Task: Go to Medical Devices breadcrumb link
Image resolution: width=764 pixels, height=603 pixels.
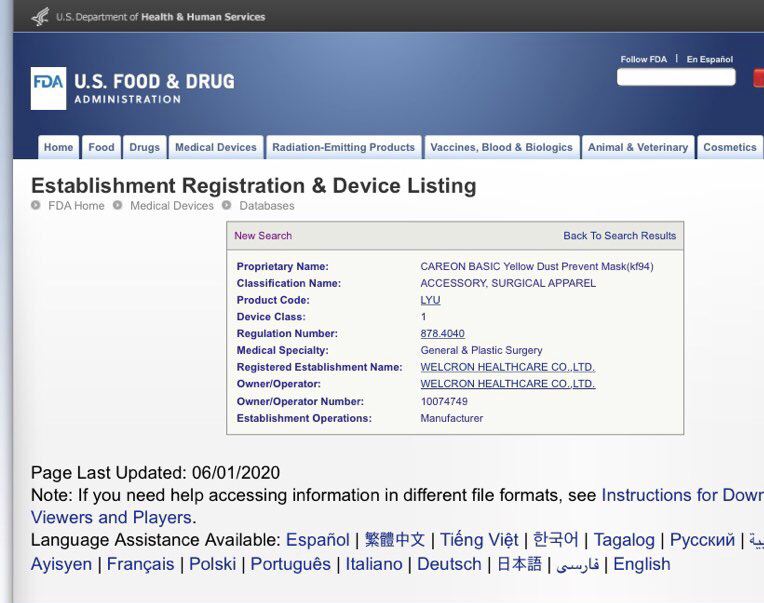Action: 172,206
